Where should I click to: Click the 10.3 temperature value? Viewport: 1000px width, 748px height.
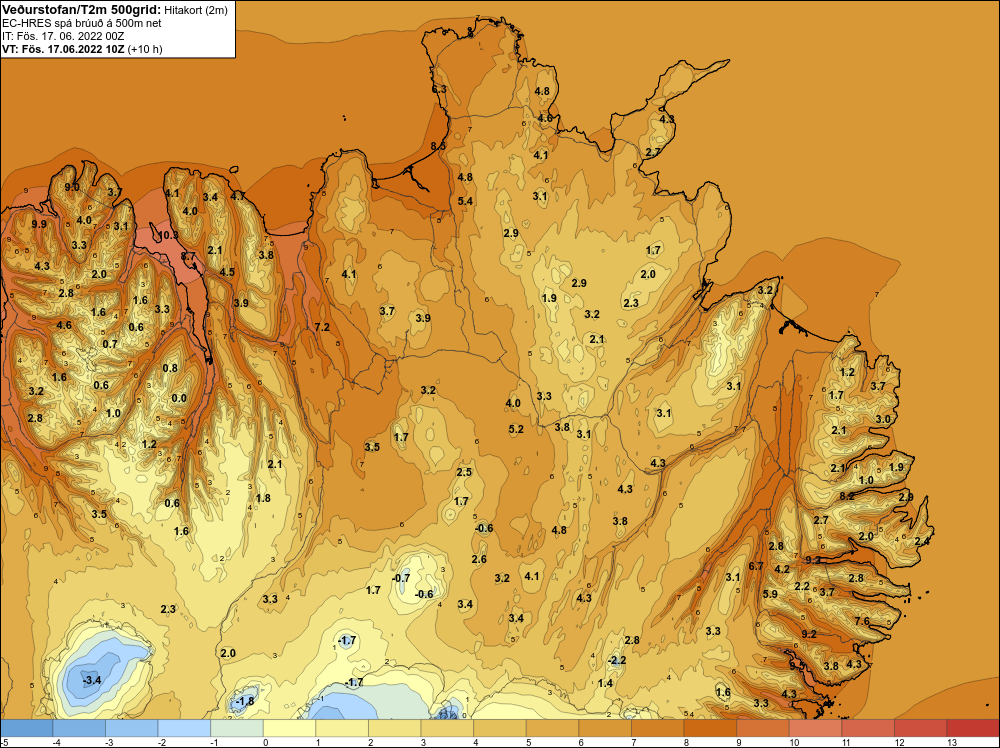(x=168, y=235)
